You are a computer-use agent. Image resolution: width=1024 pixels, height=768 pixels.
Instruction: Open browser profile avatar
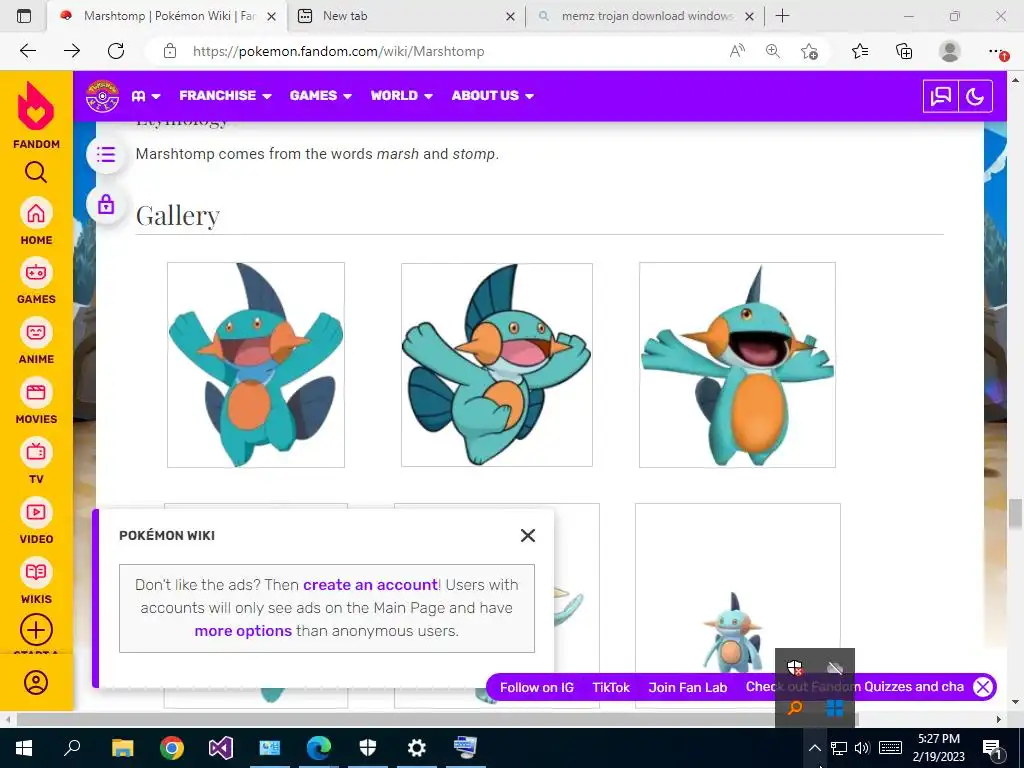pyautogui.click(x=950, y=51)
